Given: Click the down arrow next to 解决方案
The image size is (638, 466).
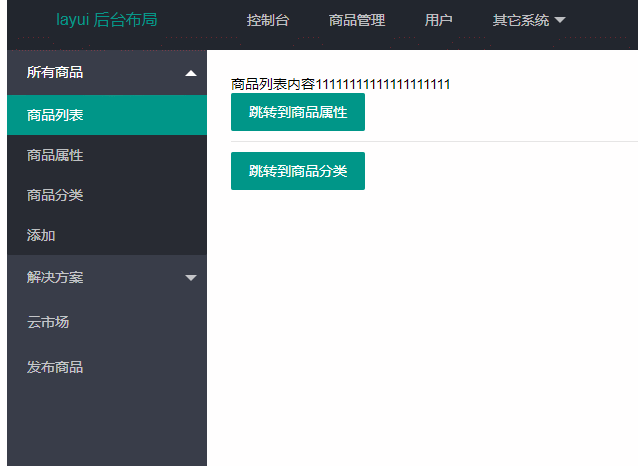Looking at the screenshot, I should tap(191, 278).
